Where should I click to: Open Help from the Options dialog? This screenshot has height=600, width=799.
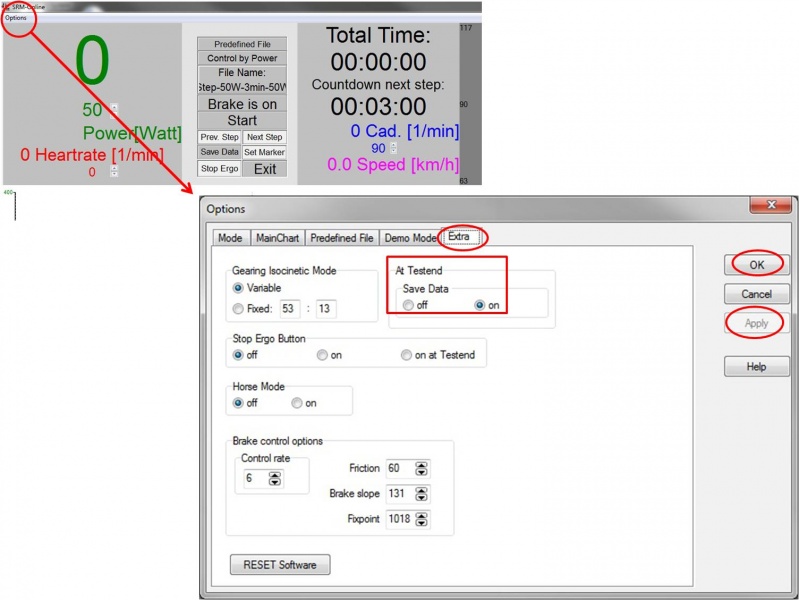756,367
